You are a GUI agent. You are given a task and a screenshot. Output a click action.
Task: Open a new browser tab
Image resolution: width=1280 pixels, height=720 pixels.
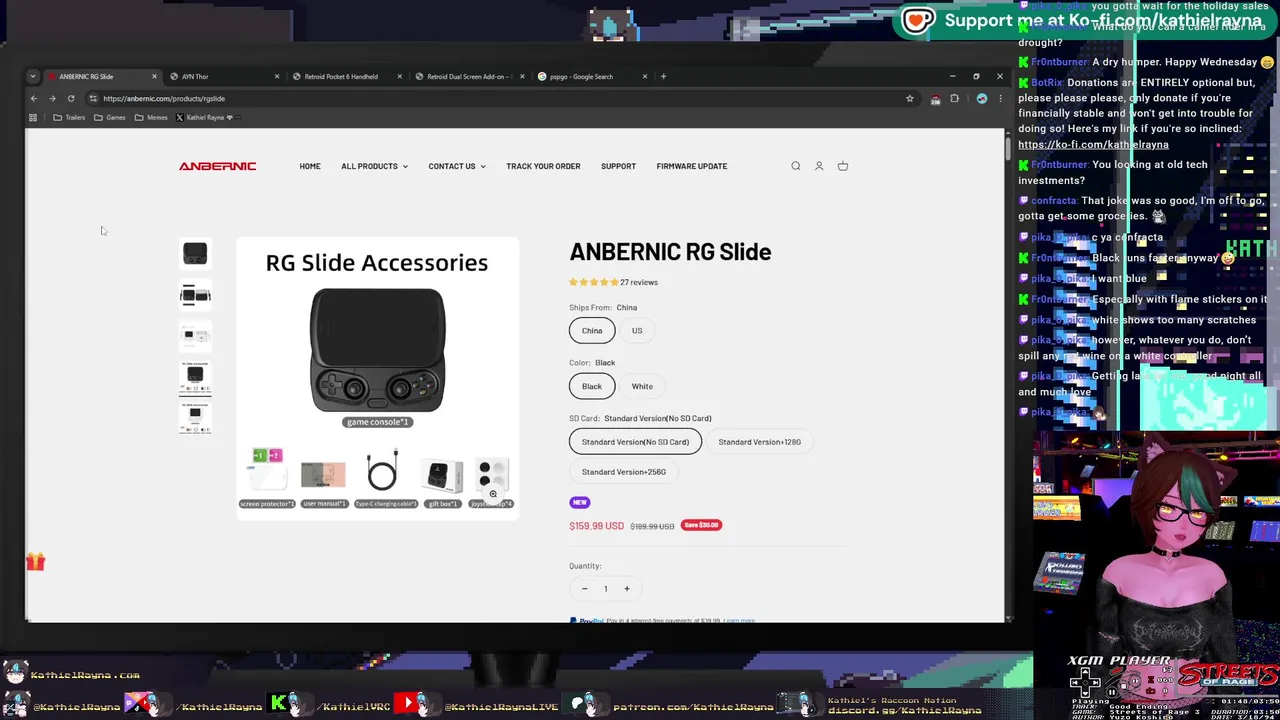point(663,76)
